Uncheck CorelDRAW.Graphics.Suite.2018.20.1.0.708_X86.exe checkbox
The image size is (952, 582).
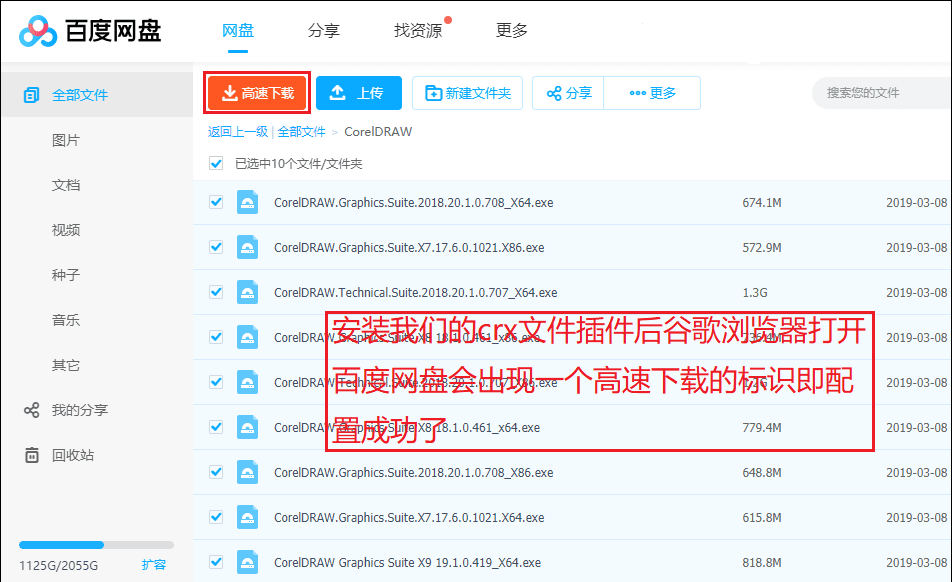(216, 472)
